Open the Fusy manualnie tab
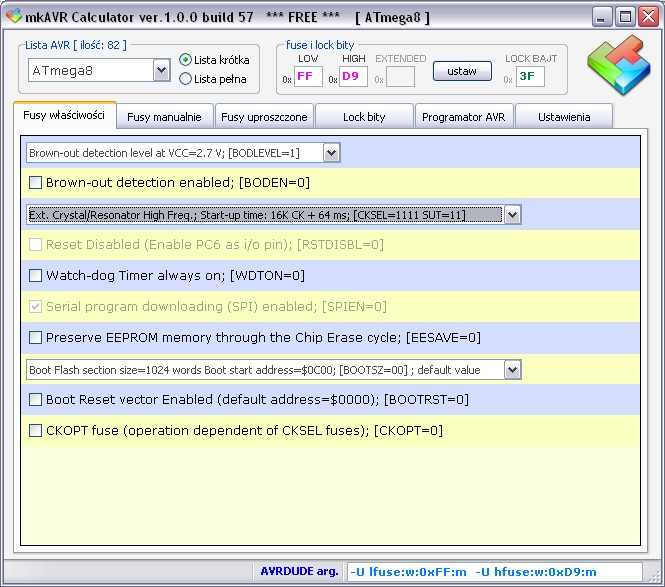This screenshot has width=665, height=587. pyautogui.click(x=165, y=117)
